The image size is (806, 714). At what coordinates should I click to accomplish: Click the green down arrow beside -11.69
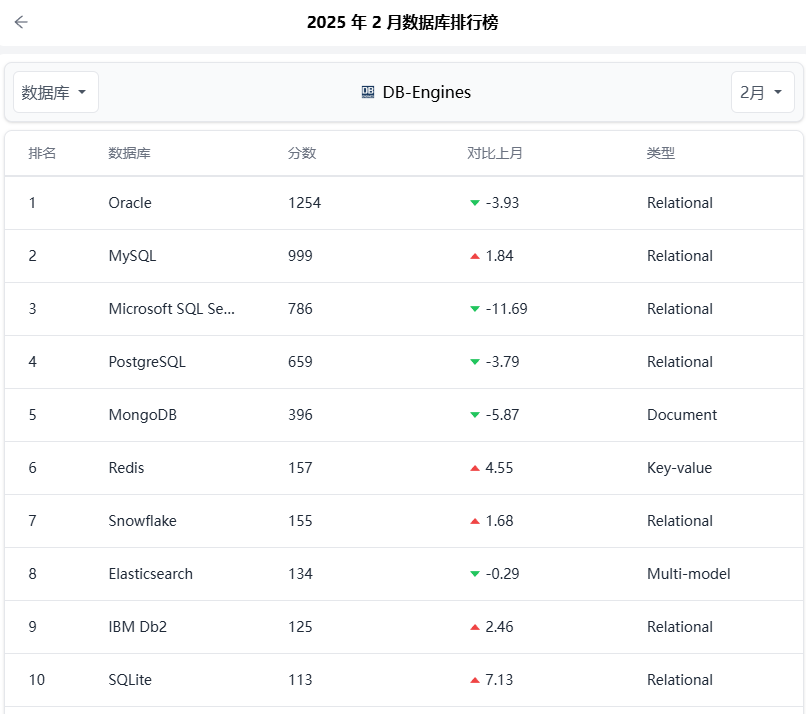coord(475,309)
